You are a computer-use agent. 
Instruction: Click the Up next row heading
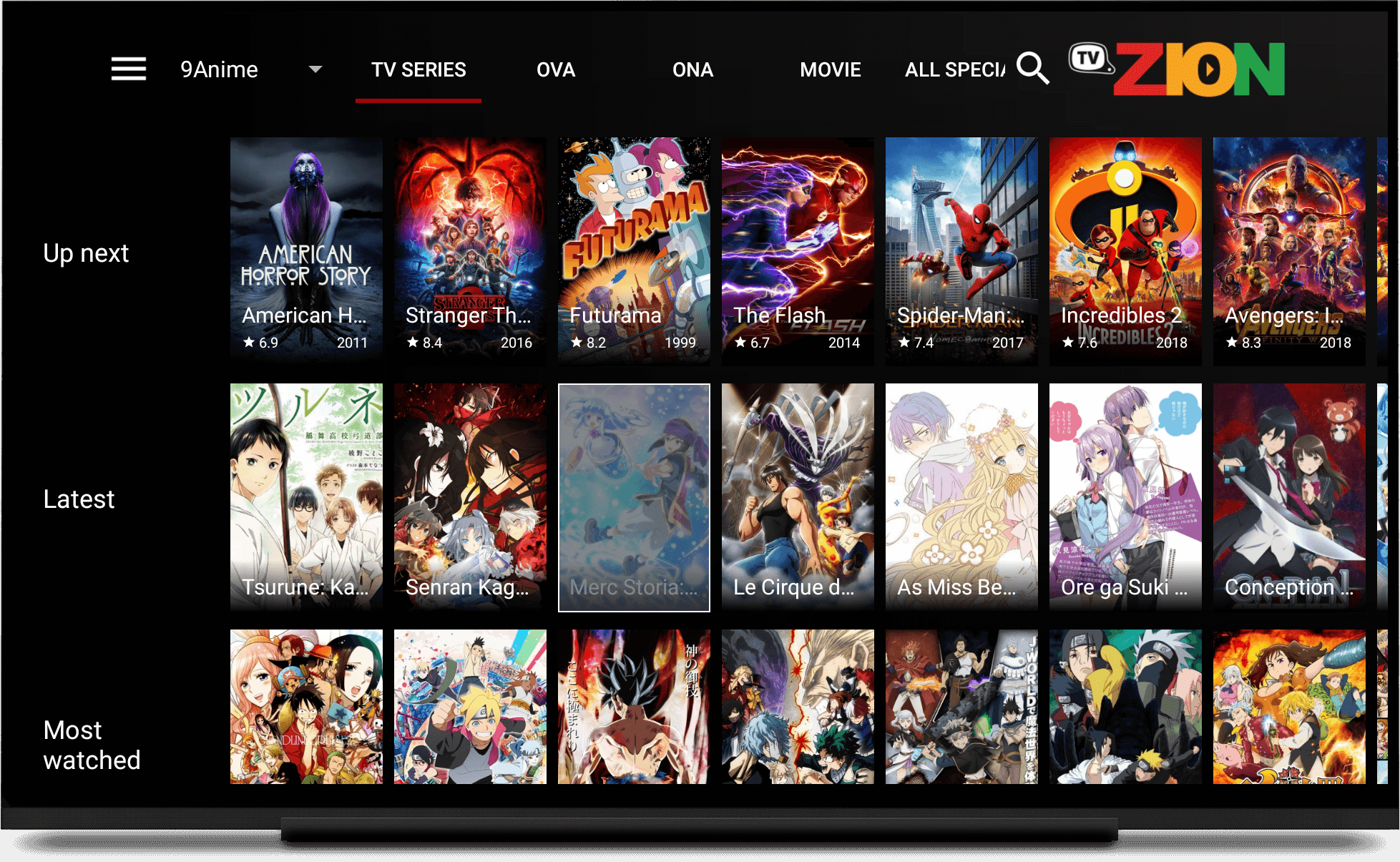point(86,253)
